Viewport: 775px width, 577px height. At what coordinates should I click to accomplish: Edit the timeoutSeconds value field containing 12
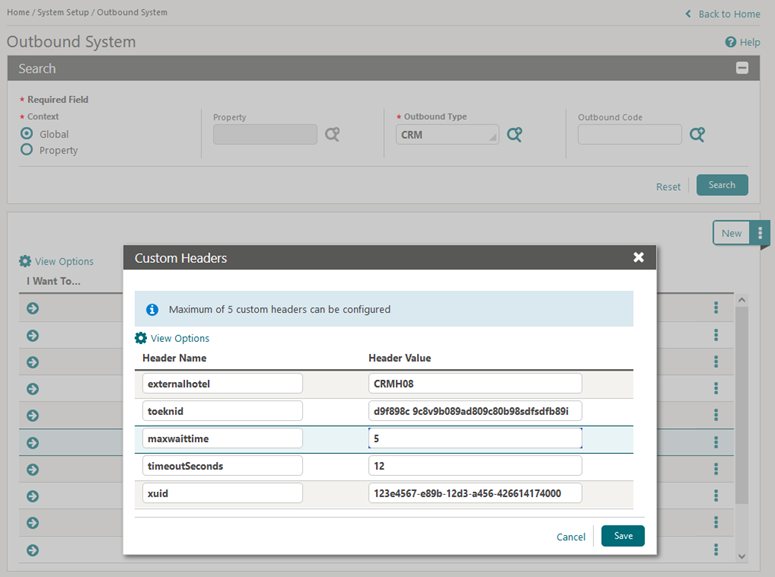[475, 466]
